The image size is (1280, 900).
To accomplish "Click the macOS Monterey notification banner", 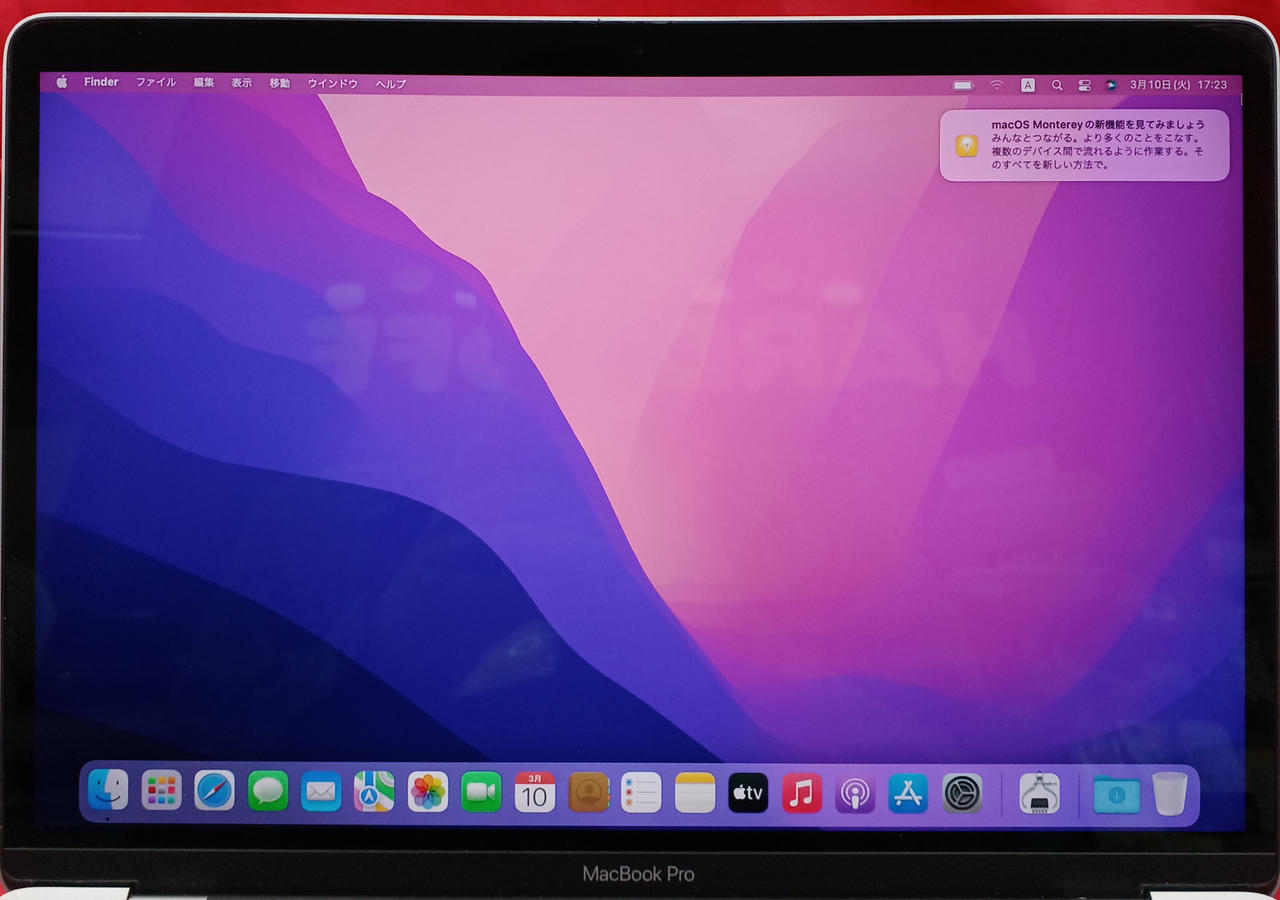I will (x=1084, y=146).
